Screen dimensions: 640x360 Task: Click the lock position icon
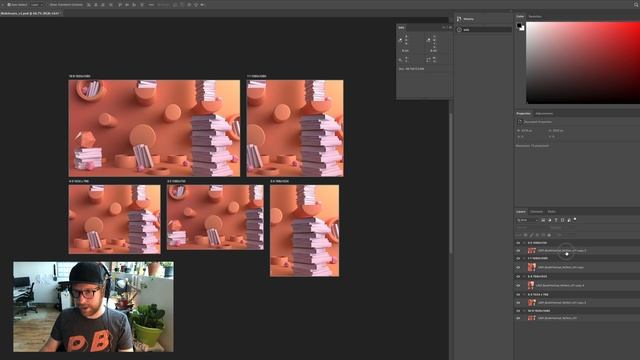(x=537, y=235)
